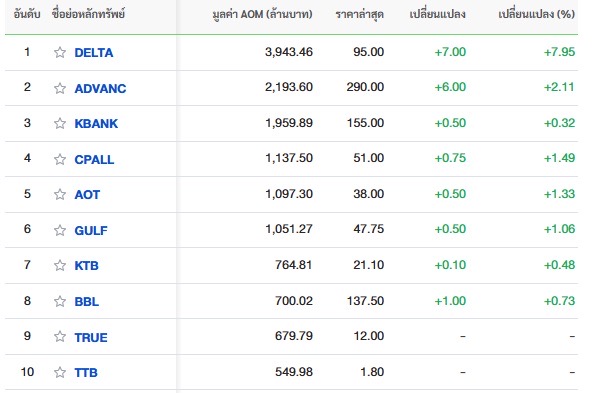Open the DELTA stock link
This screenshot has width=596, height=393.
(x=94, y=52)
